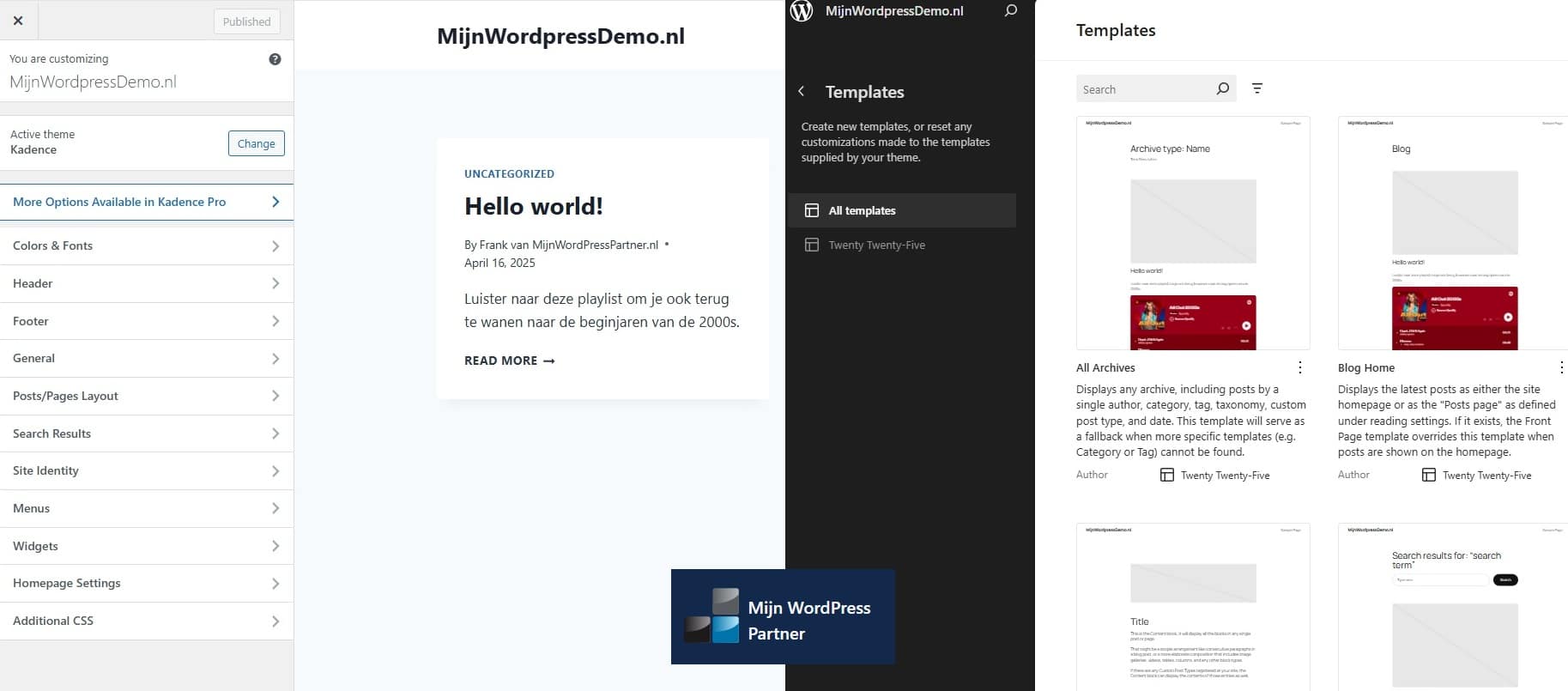The height and width of the screenshot is (691, 1568).
Task: Open the All Archives actions three-dot menu
Action: pyautogui.click(x=1300, y=367)
